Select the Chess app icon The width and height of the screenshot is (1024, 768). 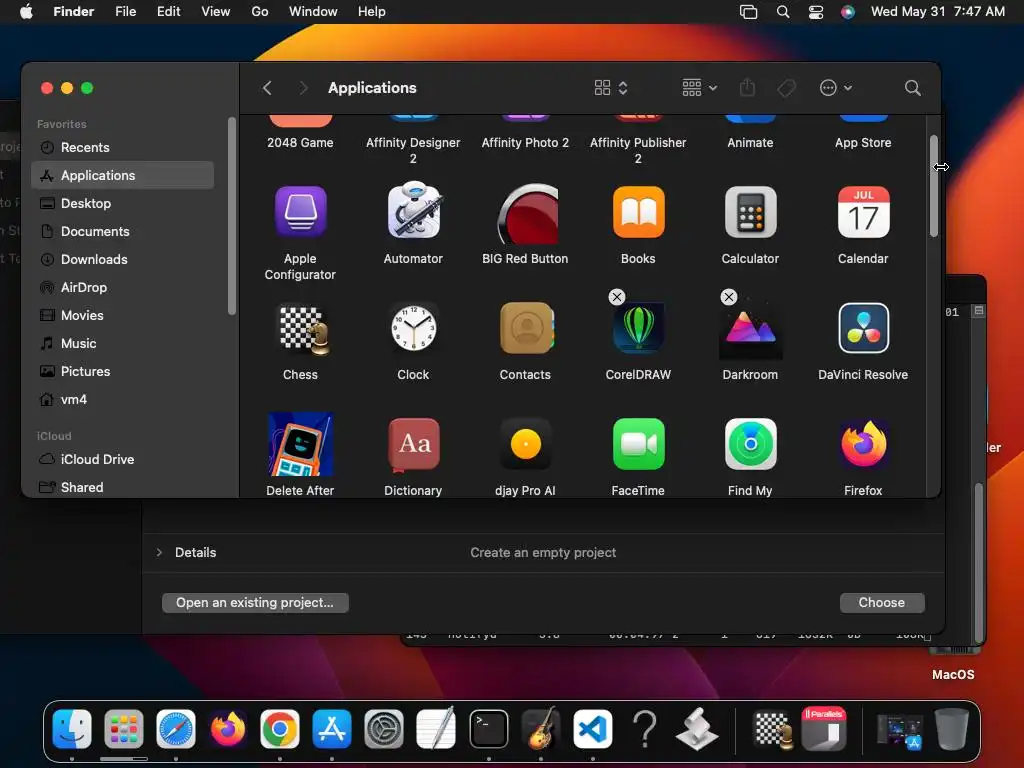pyautogui.click(x=303, y=329)
